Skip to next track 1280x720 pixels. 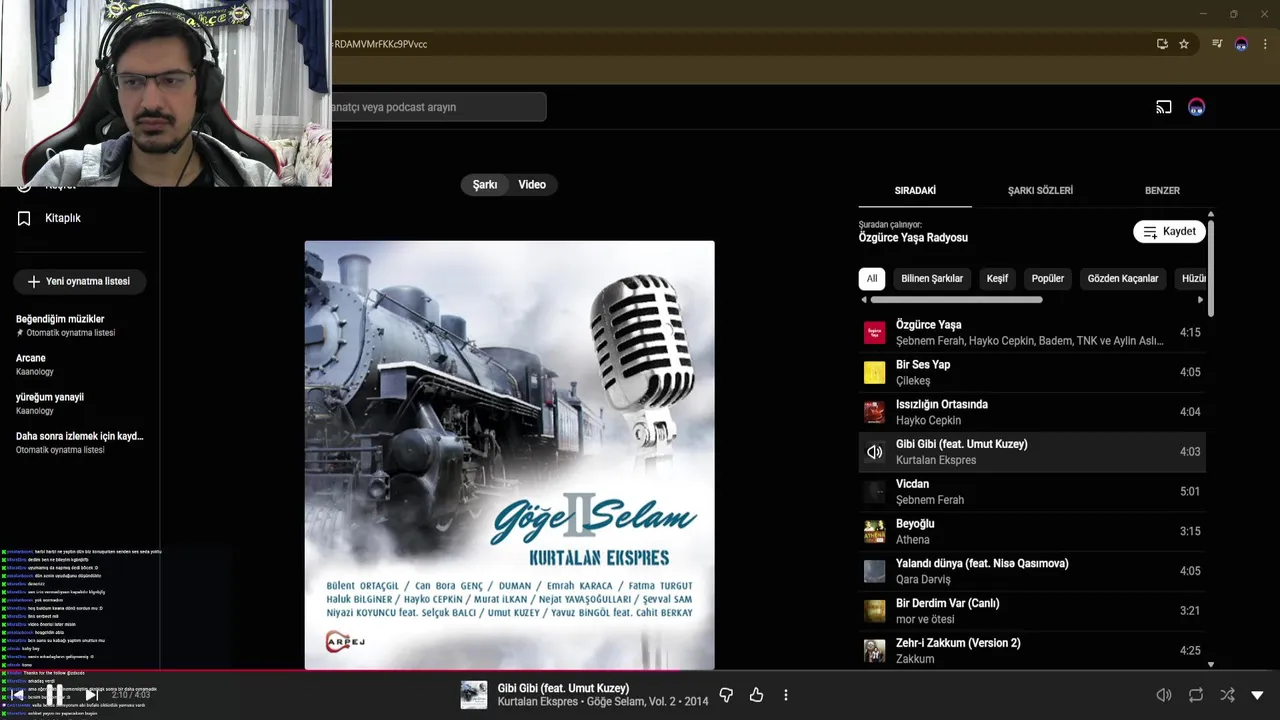tap(91, 695)
